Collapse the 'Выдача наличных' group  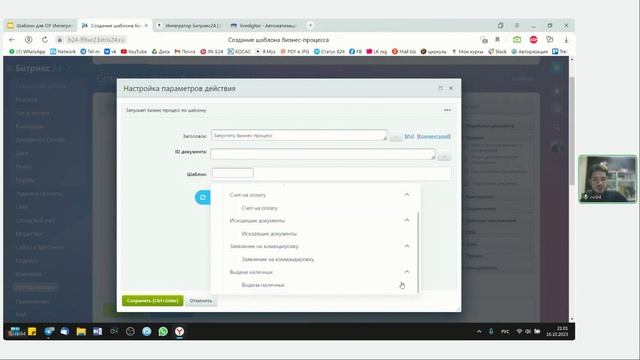[407, 272]
